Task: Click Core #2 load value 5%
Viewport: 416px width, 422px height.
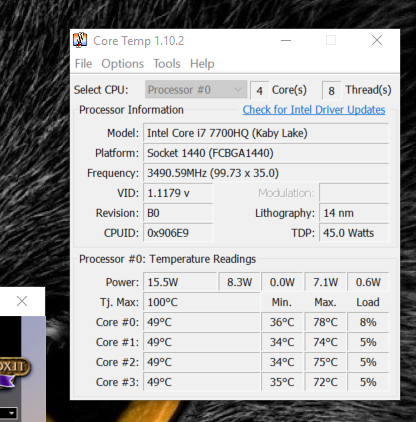Action: tap(368, 362)
